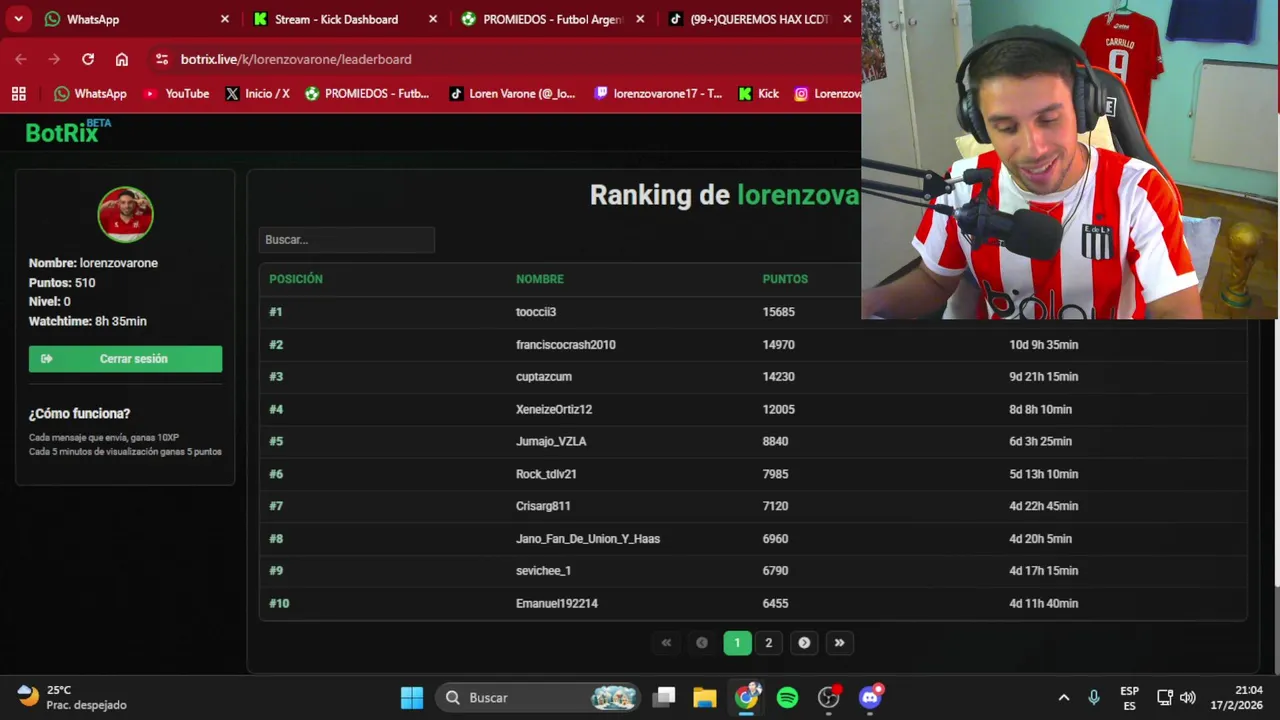Open the weather widget showing 25°C
The height and width of the screenshot is (720, 1280).
[x=72, y=698]
